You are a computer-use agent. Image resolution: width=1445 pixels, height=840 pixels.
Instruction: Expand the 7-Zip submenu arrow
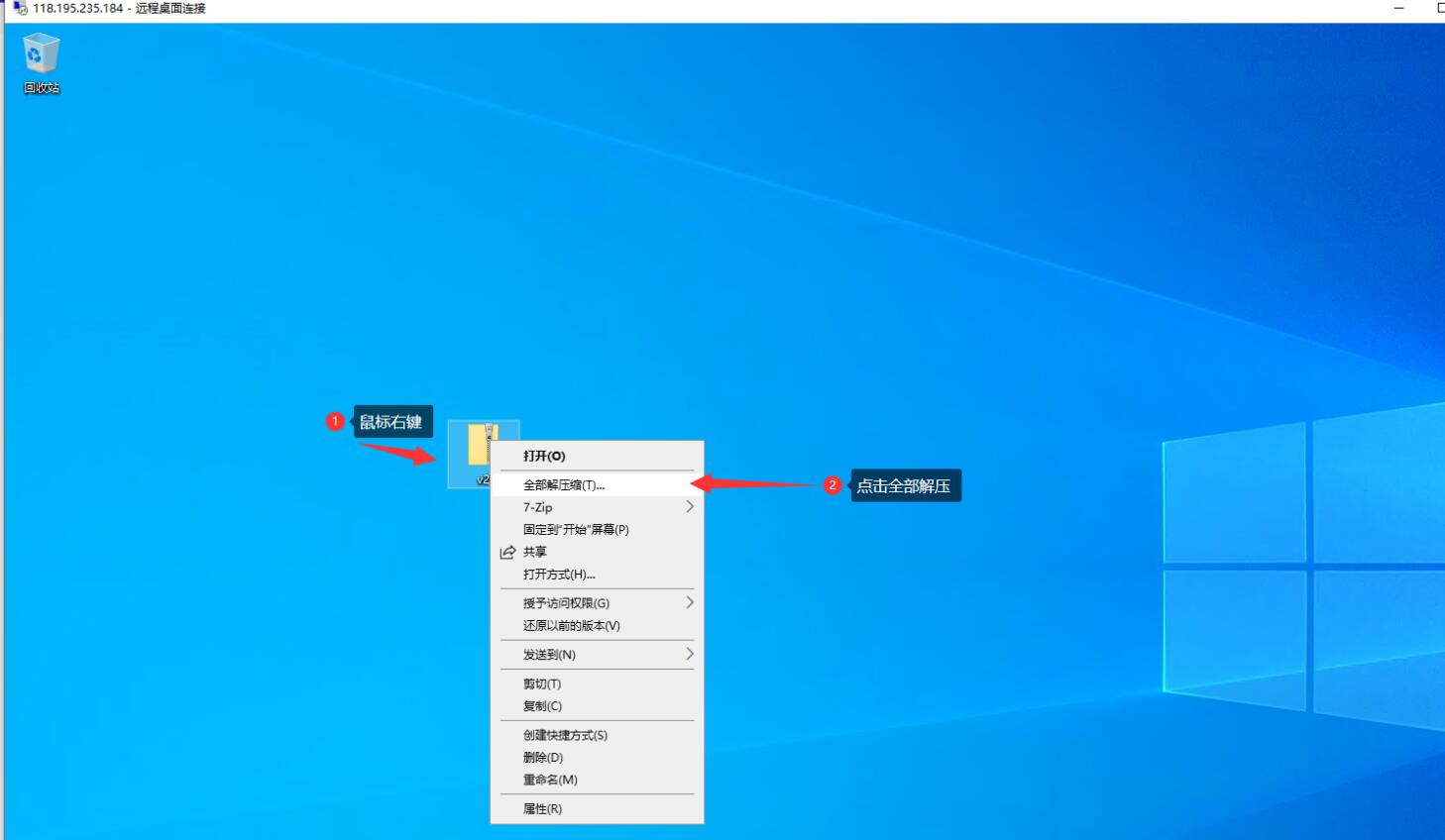click(x=690, y=507)
